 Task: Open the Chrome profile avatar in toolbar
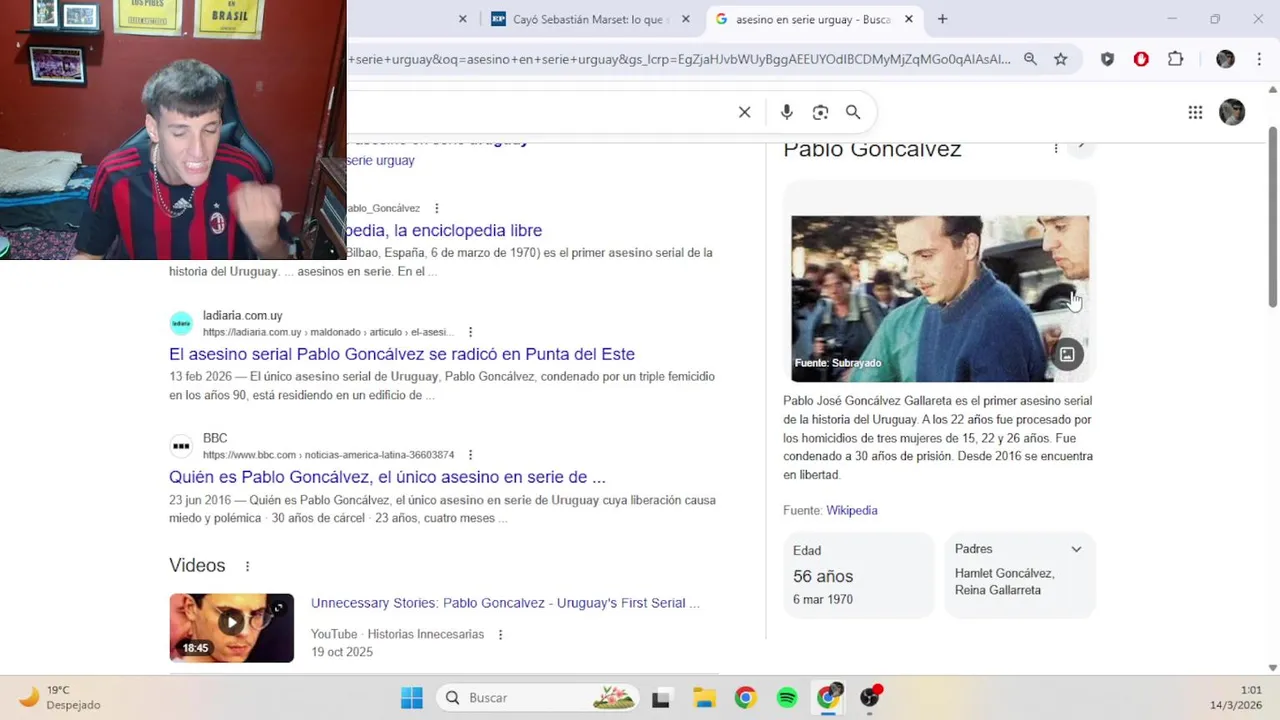click(x=1225, y=59)
